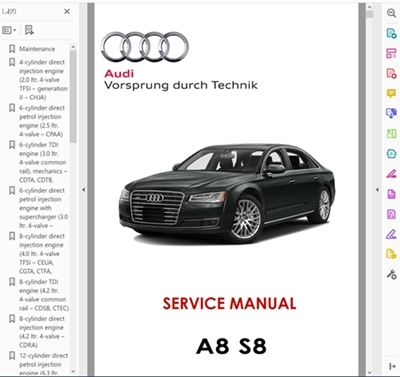Viewport: 400px width, 377px height.
Task: Open the Maintenance bookmark
Action: pyautogui.click(x=37, y=49)
